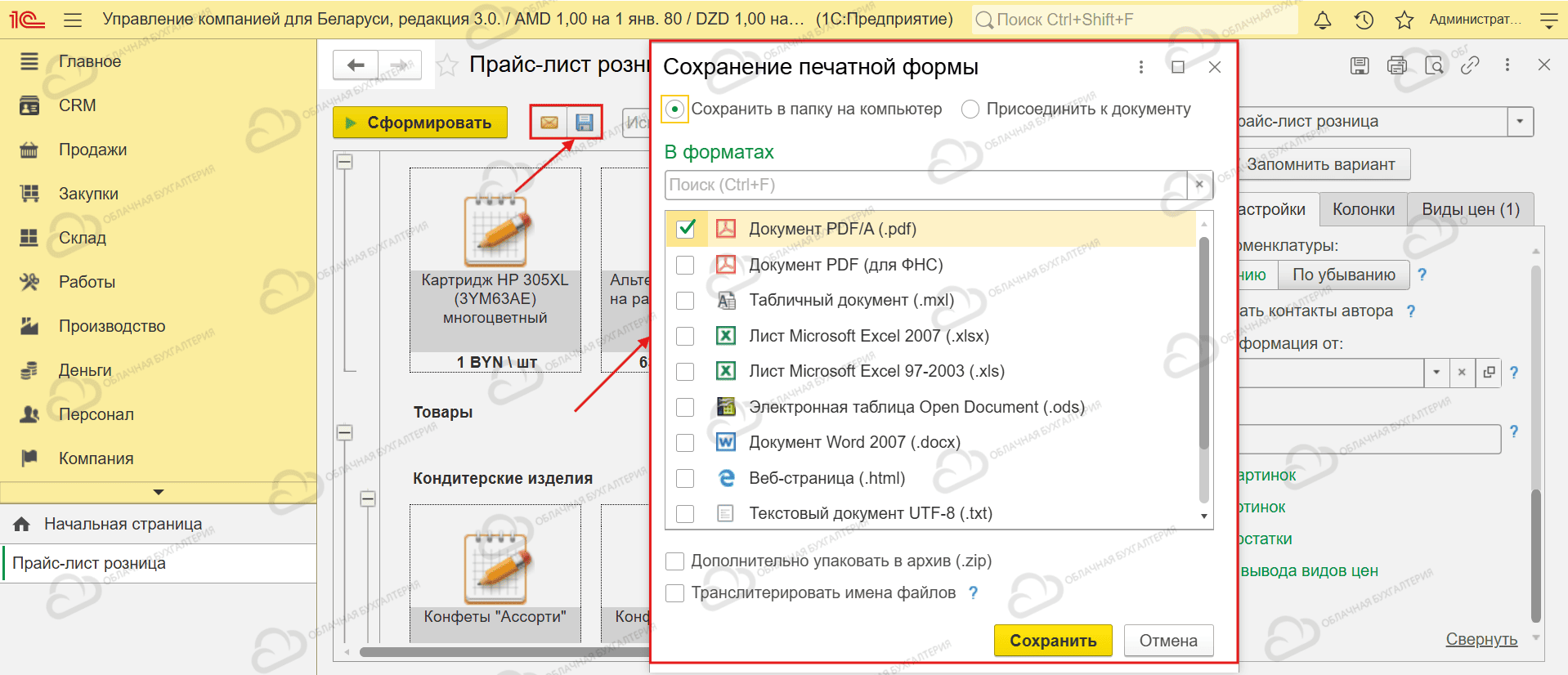Viewport: 1568px width, 675px height.
Task: Add Прайс-лист розница to favorites star
Action: coord(446,65)
